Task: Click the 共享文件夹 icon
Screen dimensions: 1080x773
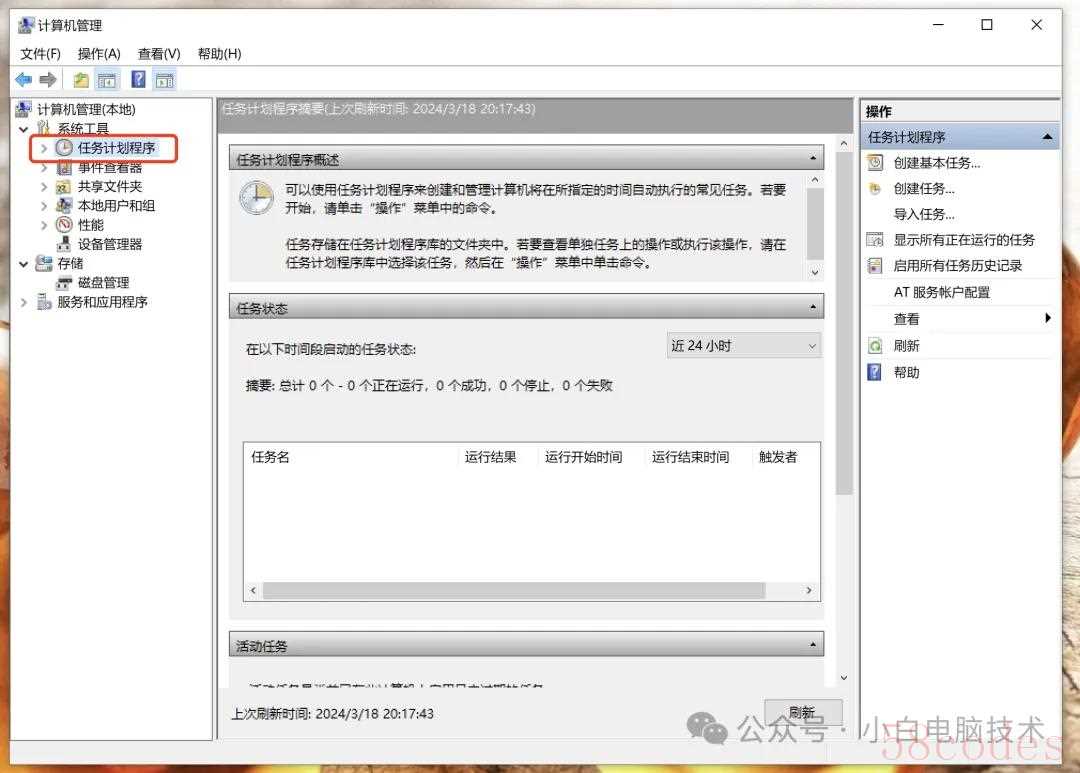Action: (64, 186)
